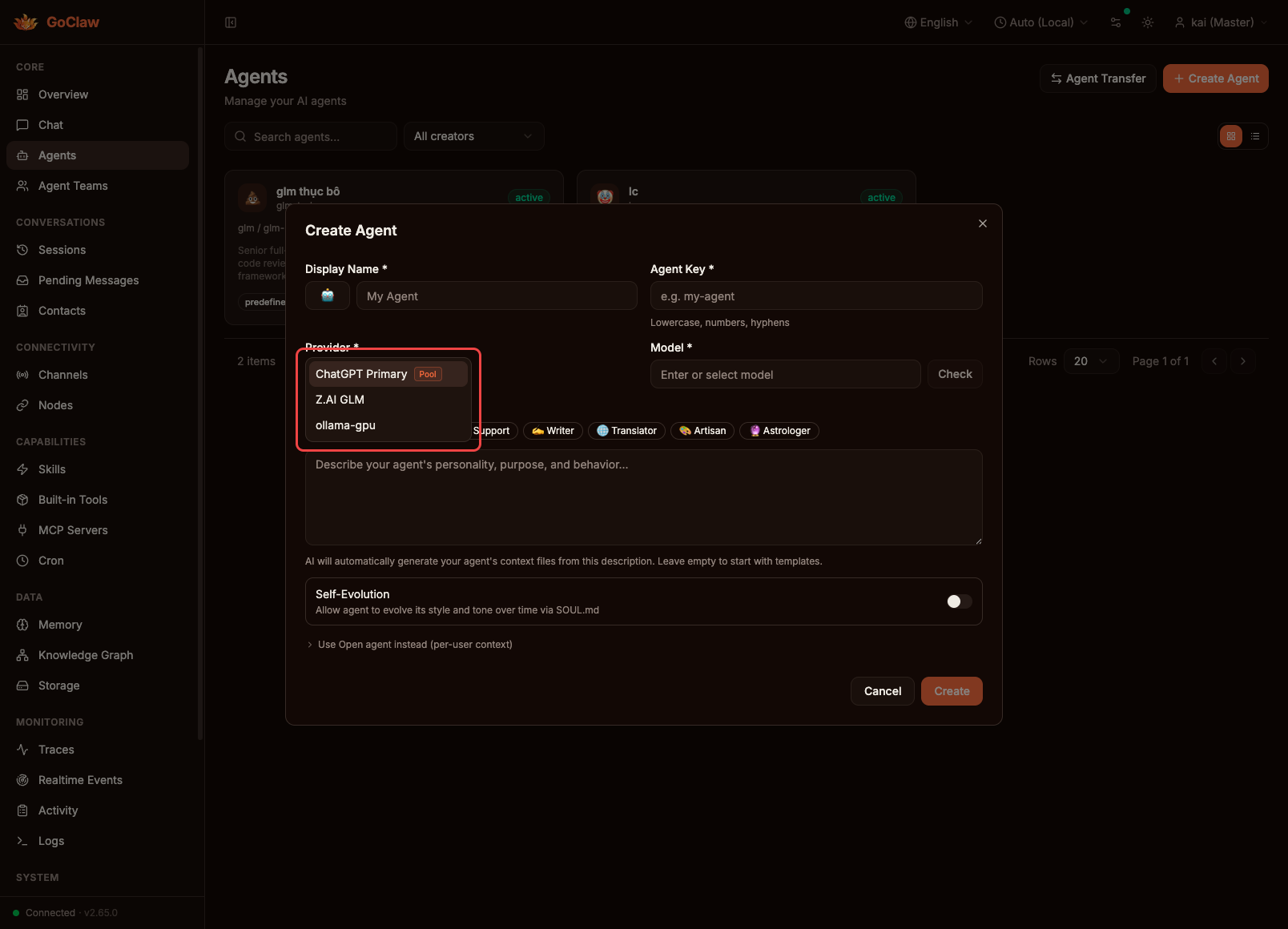
Task: Click the Nodes sidebar icon
Action: (22, 405)
